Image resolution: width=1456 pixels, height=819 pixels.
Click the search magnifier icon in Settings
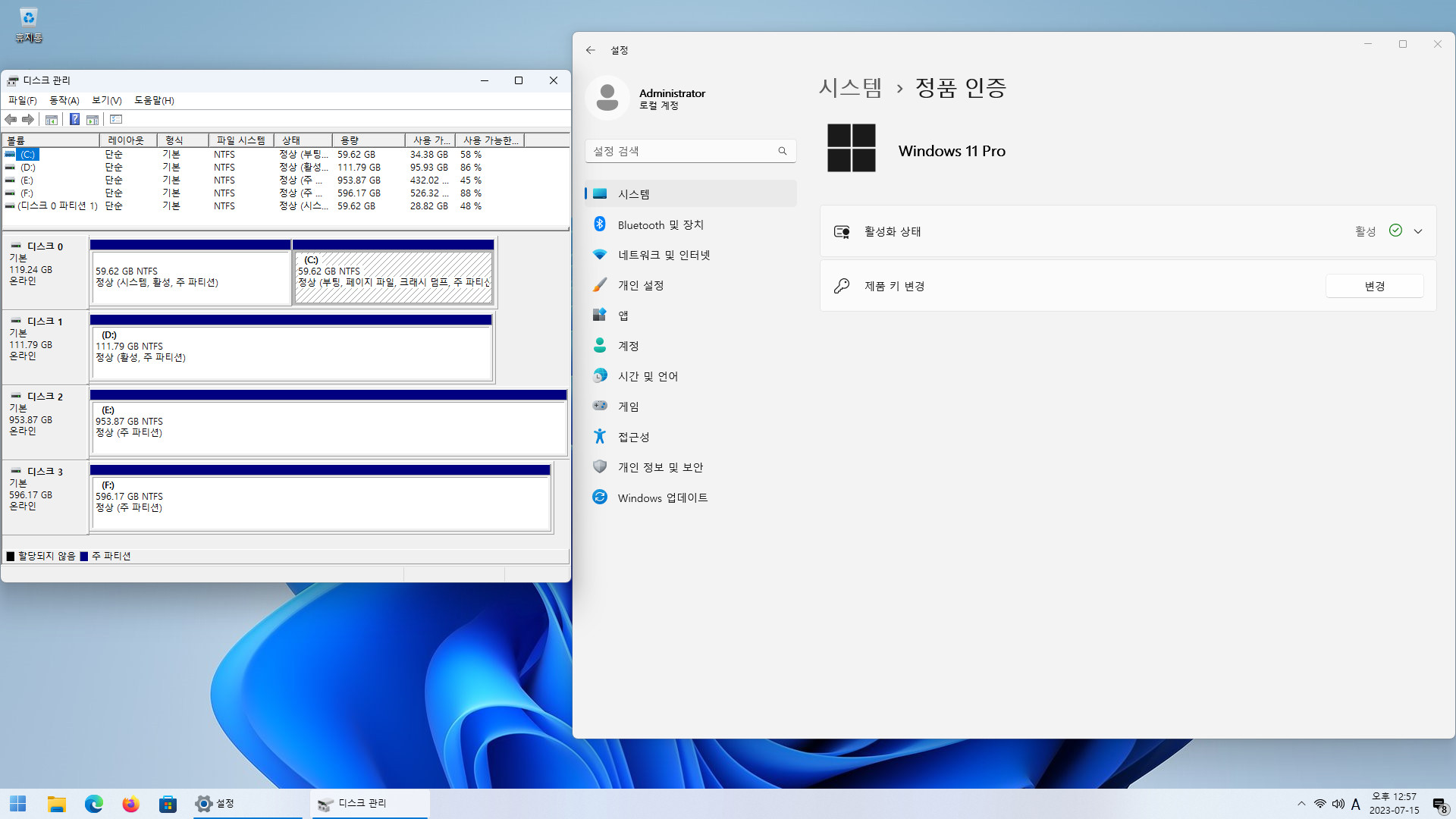(x=782, y=151)
